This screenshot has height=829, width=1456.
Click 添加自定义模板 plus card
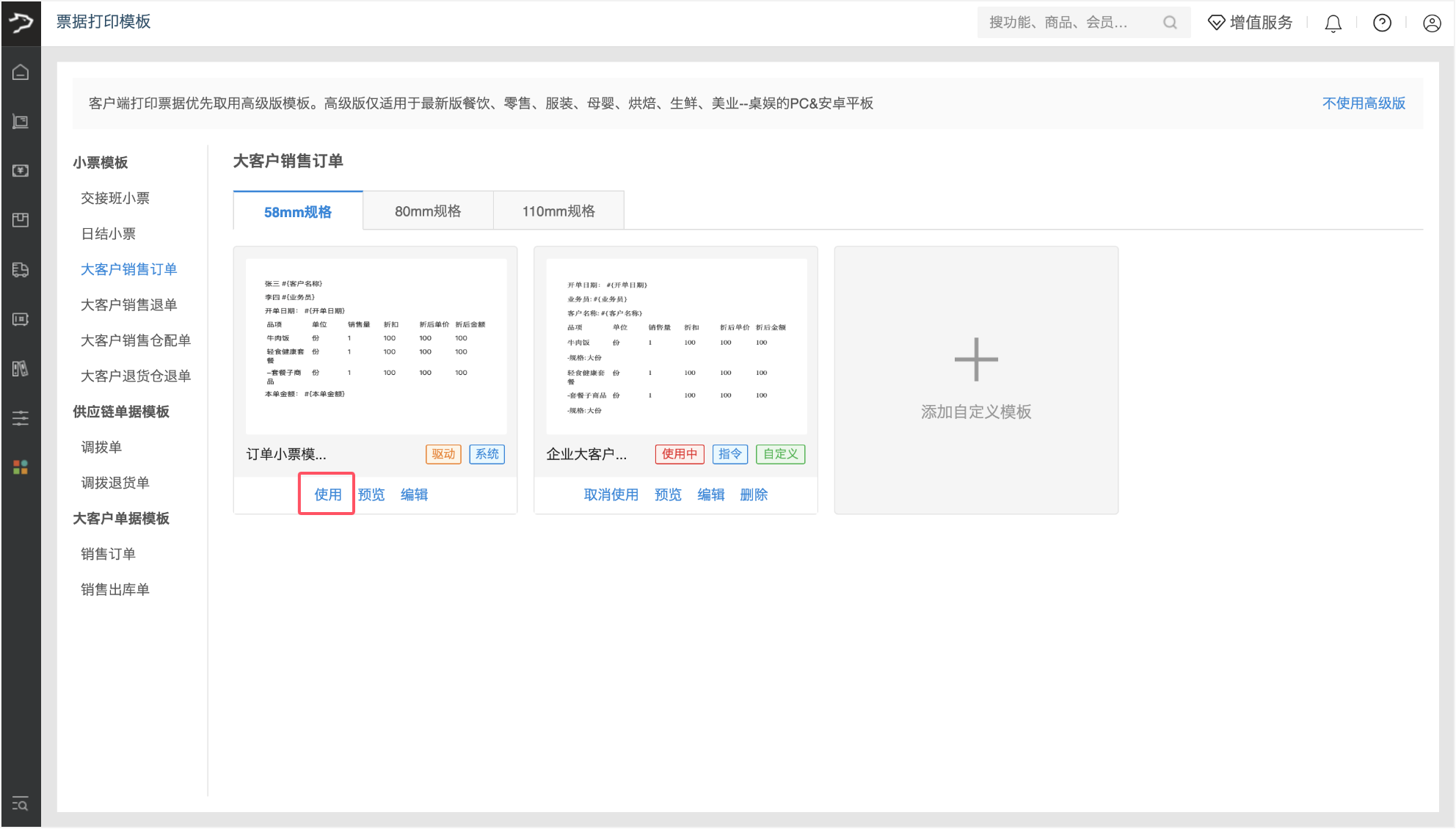click(x=976, y=380)
